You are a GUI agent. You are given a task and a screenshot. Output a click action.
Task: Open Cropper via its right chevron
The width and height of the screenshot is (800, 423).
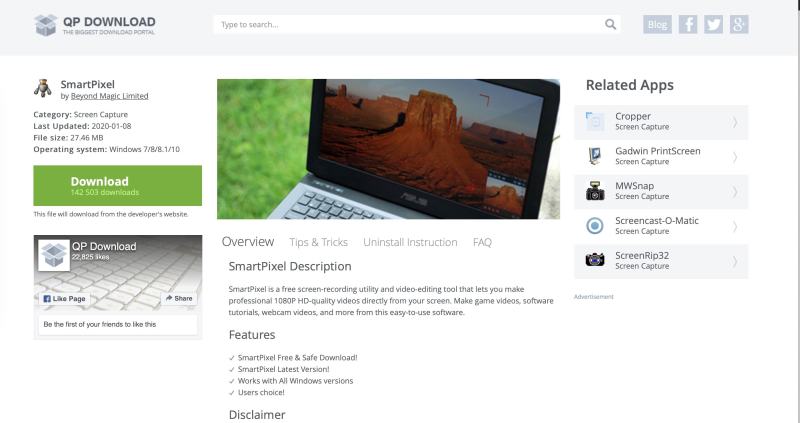pyautogui.click(x=735, y=122)
